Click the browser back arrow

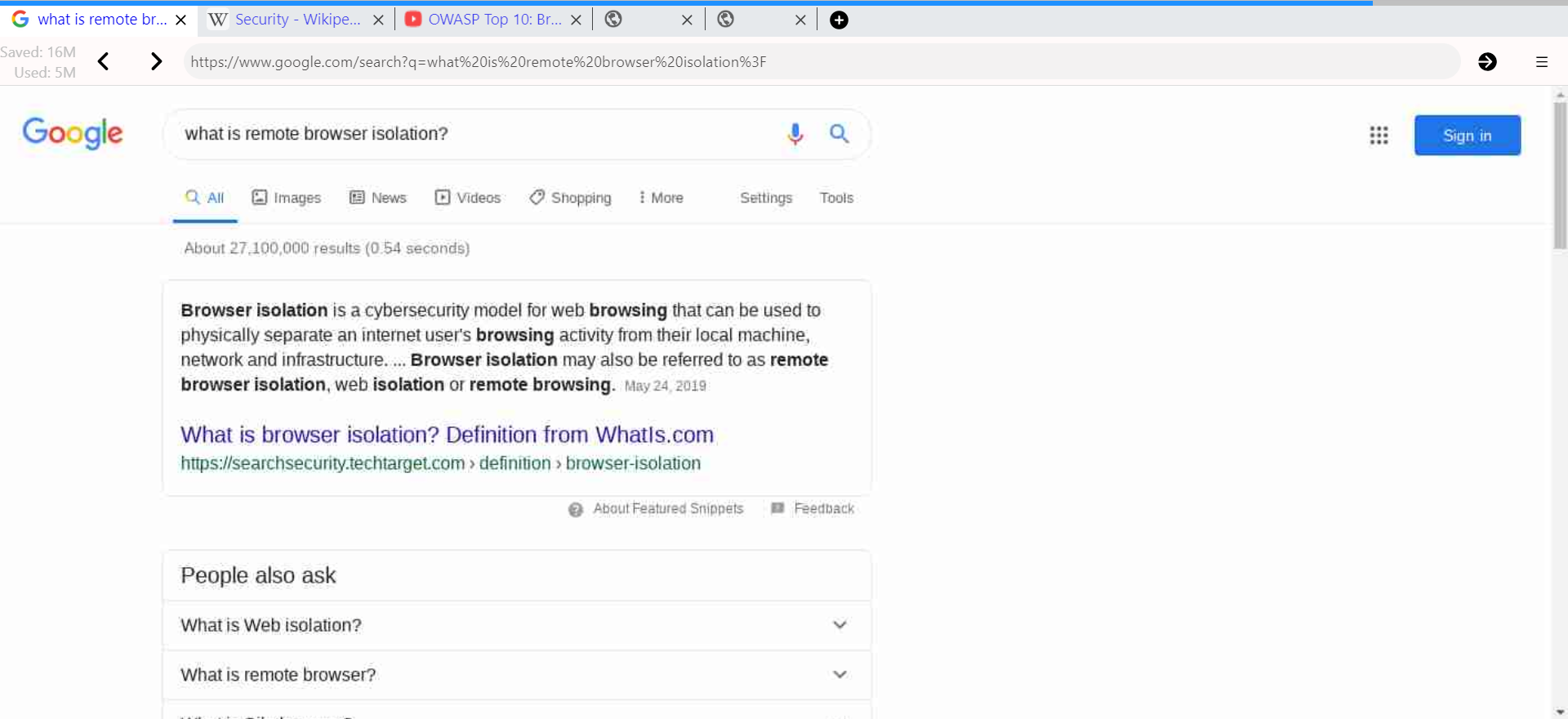[x=104, y=61]
